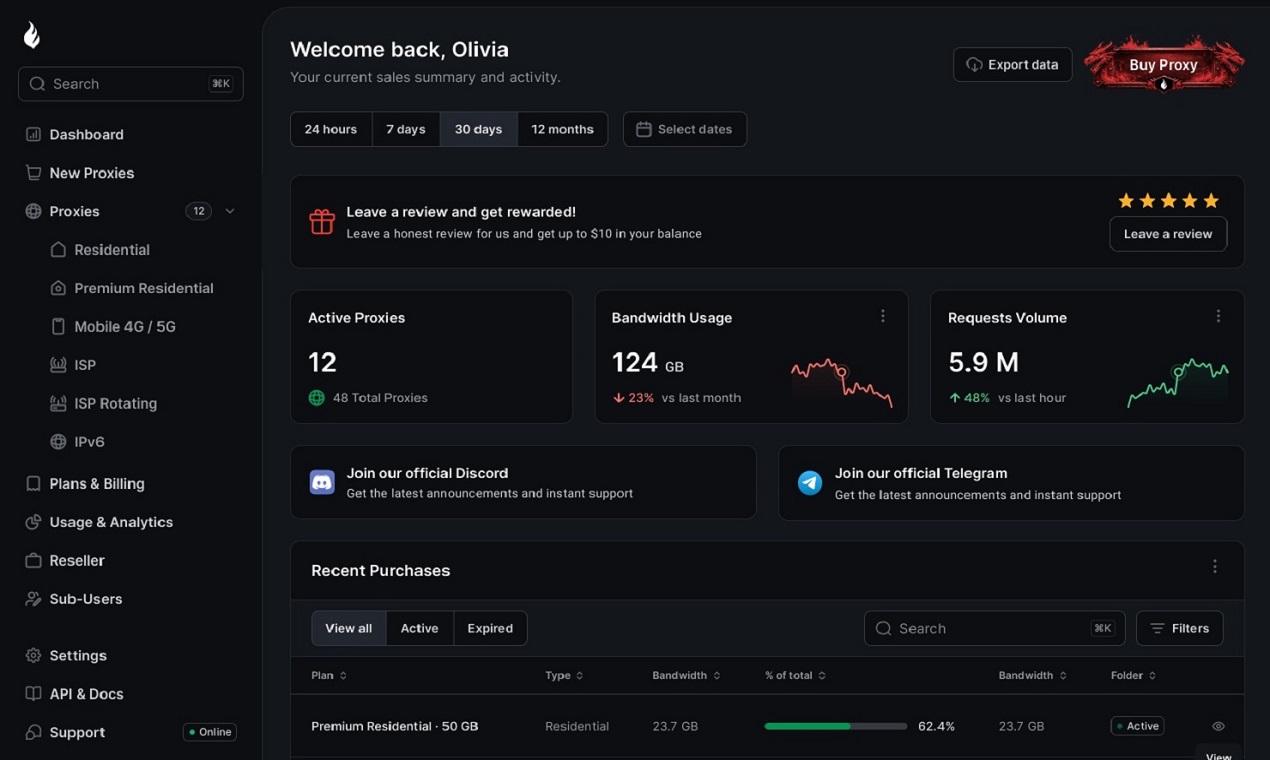
Task: Click the 62.4% progress bar
Action: [835, 726]
